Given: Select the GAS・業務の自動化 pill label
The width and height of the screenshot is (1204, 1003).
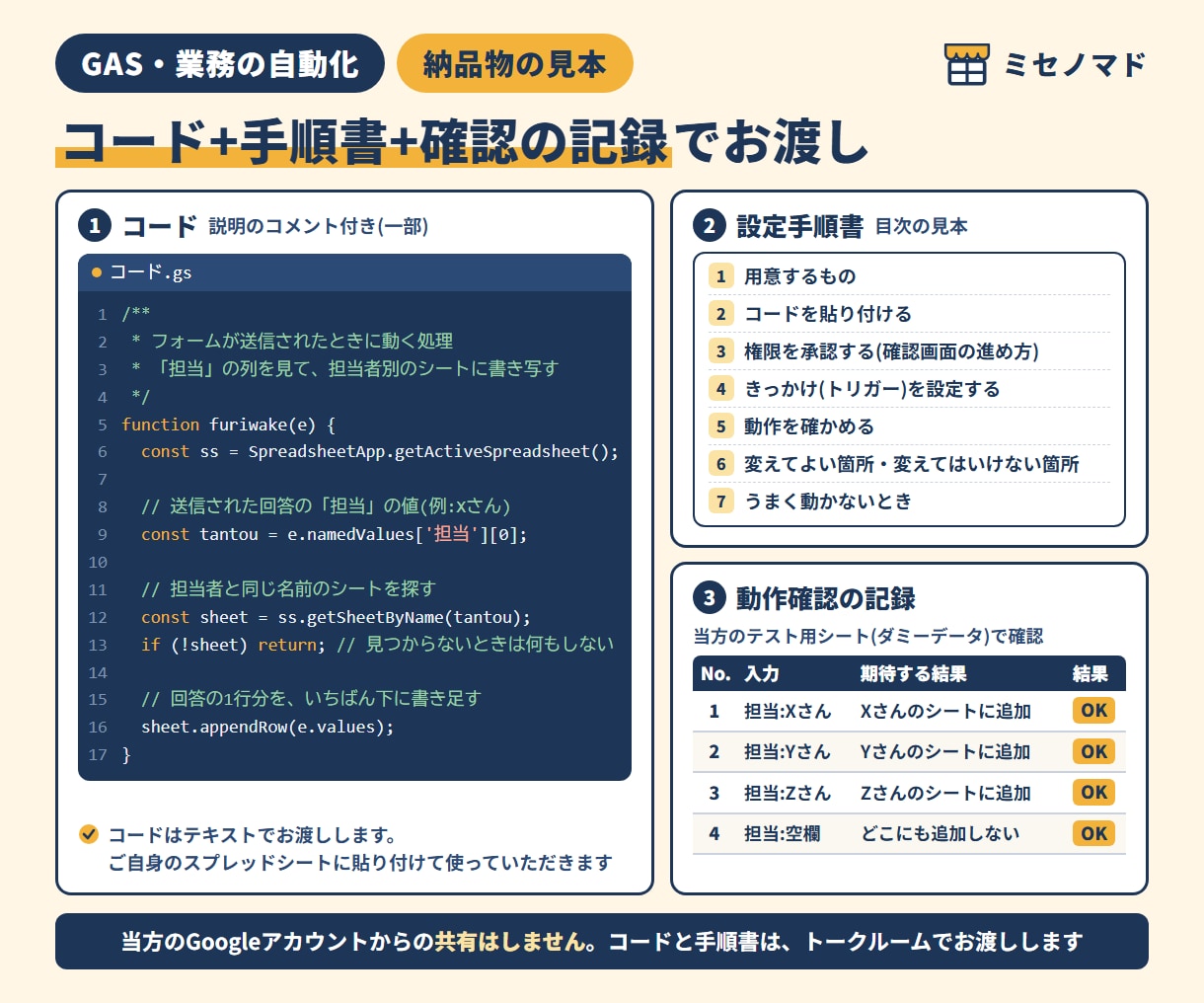Looking at the screenshot, I should pos(220,64).
